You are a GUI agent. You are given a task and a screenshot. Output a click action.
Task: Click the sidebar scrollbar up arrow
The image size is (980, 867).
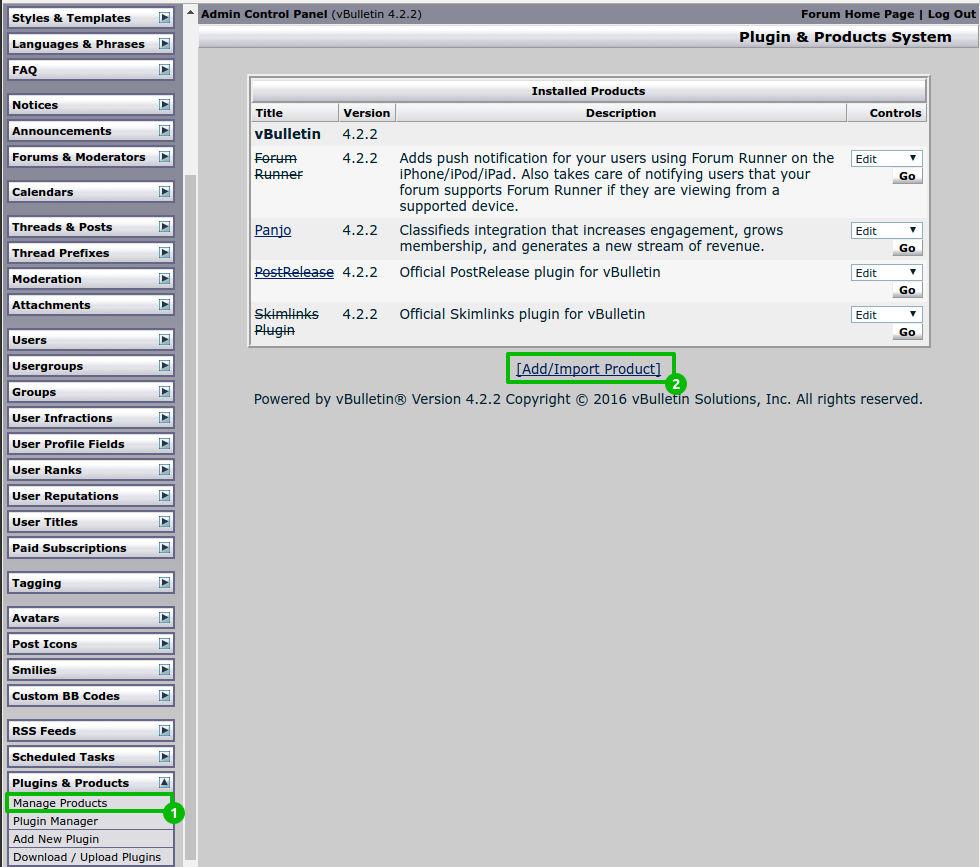[x=191, y=12]
